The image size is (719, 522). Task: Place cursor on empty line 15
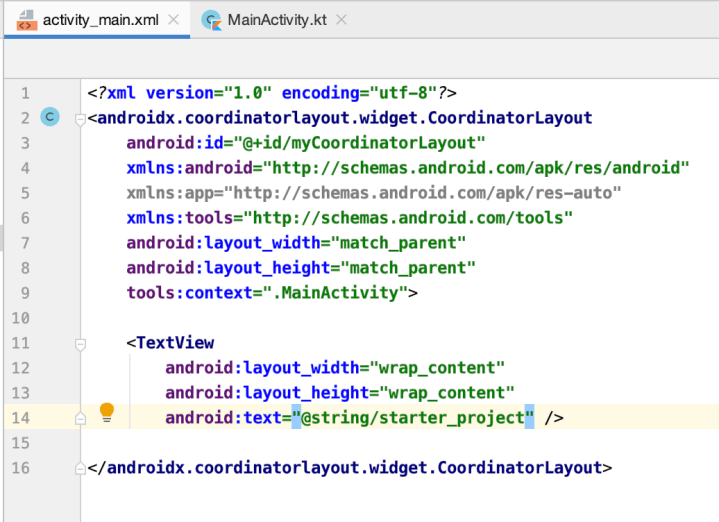pyautogui.click(x=399, y=443)
